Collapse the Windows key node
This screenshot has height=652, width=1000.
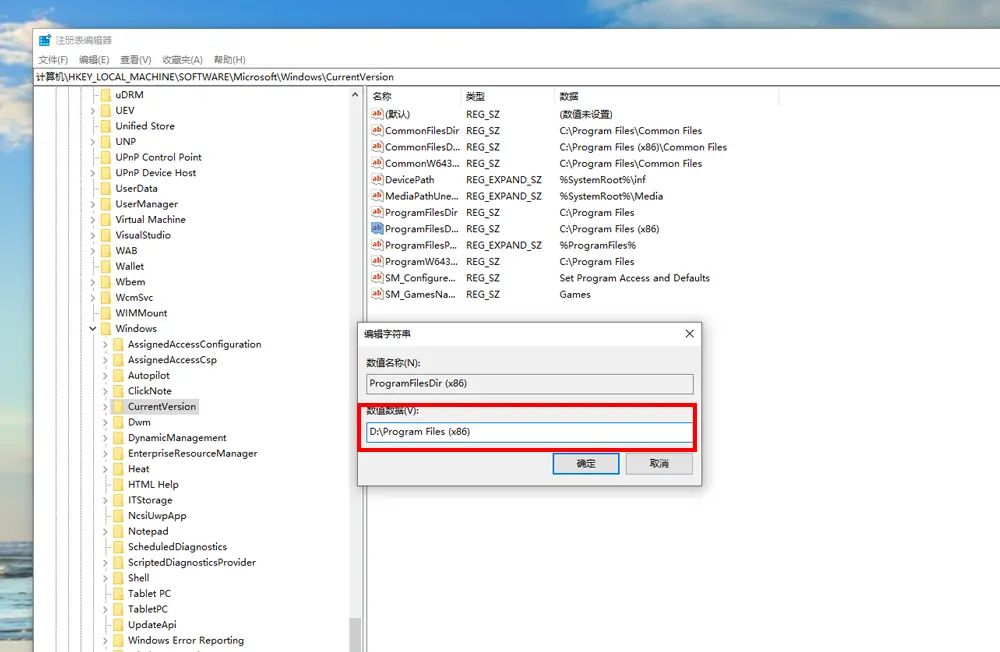pos(93,329)
